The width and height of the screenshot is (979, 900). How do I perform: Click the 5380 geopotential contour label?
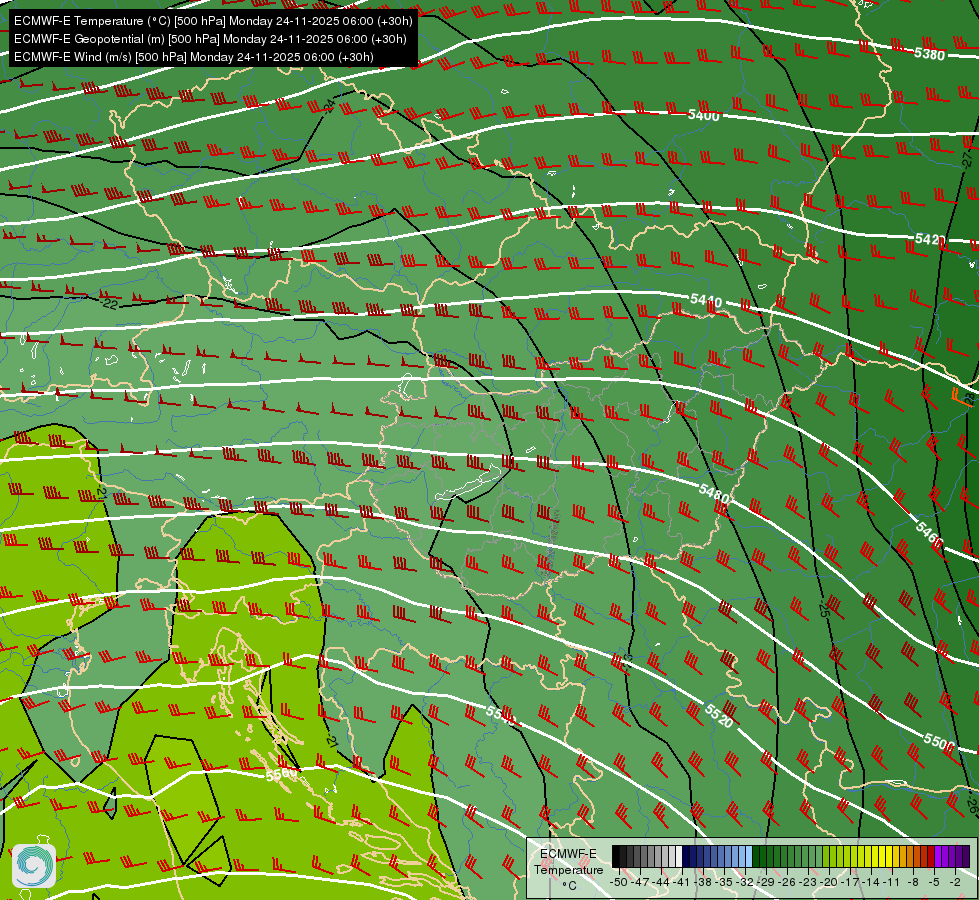929,54
